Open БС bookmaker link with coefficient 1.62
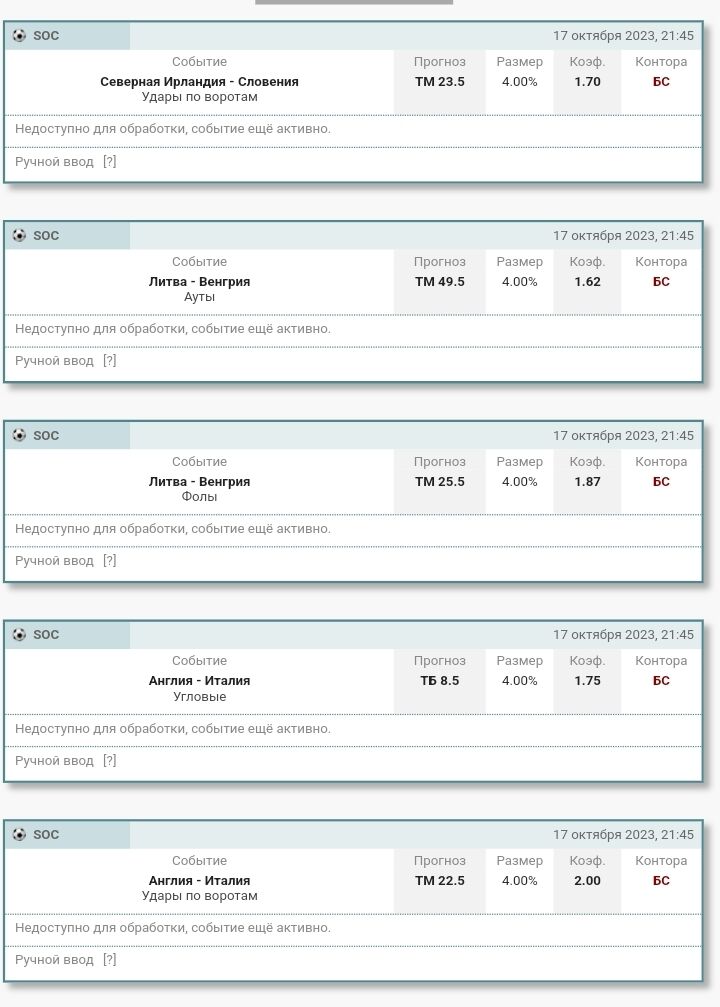Screen dimensions: 720x1007 (661, 282)
